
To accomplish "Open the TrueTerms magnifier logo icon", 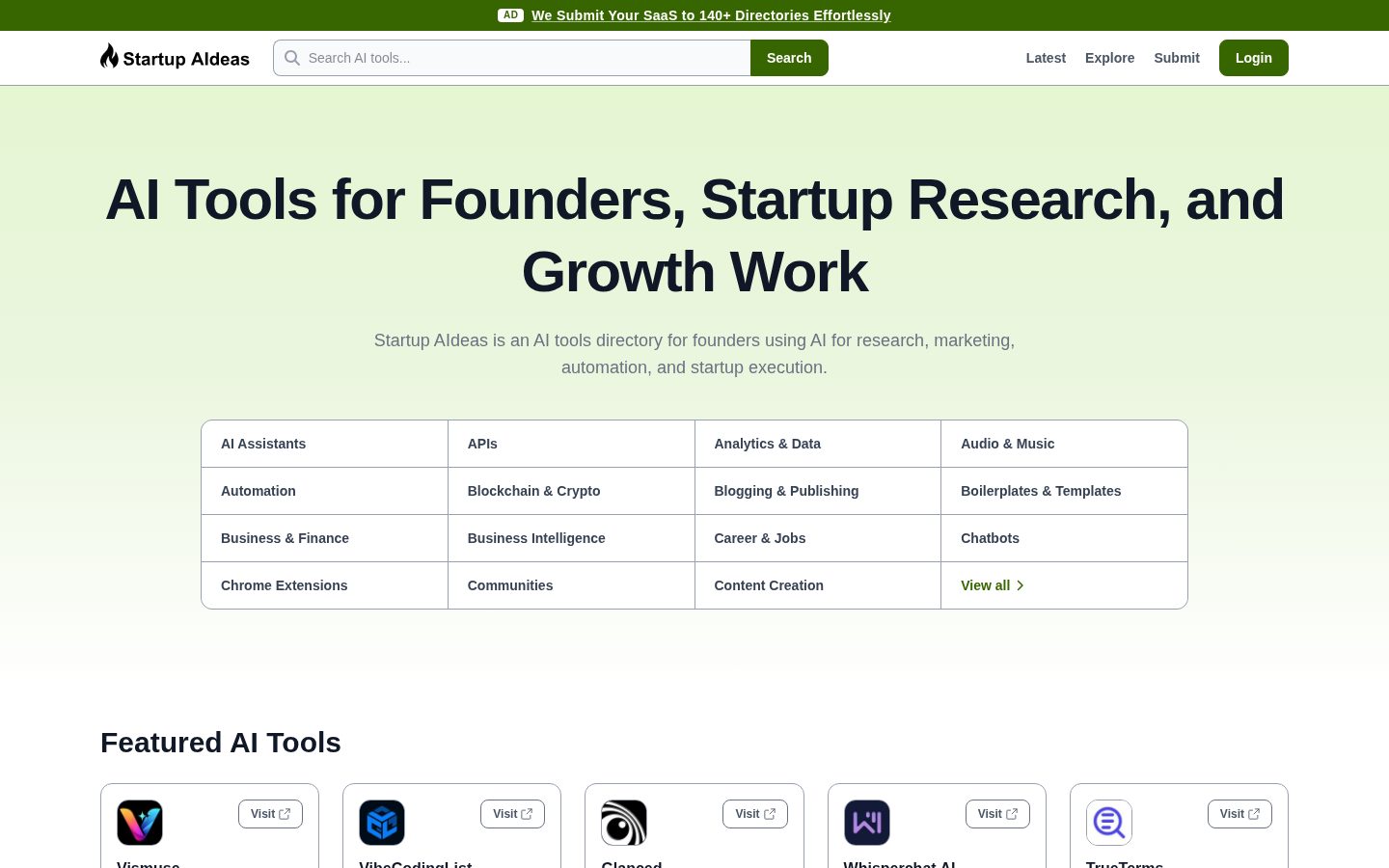I will [x=1109, y=823].
